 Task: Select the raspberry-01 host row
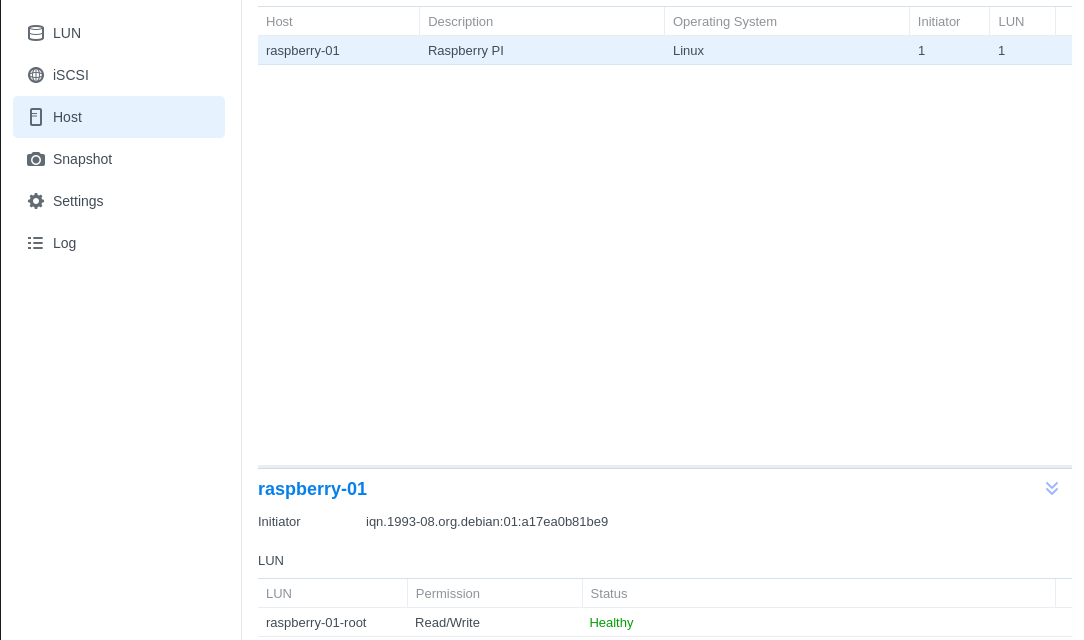coord(303,50)
